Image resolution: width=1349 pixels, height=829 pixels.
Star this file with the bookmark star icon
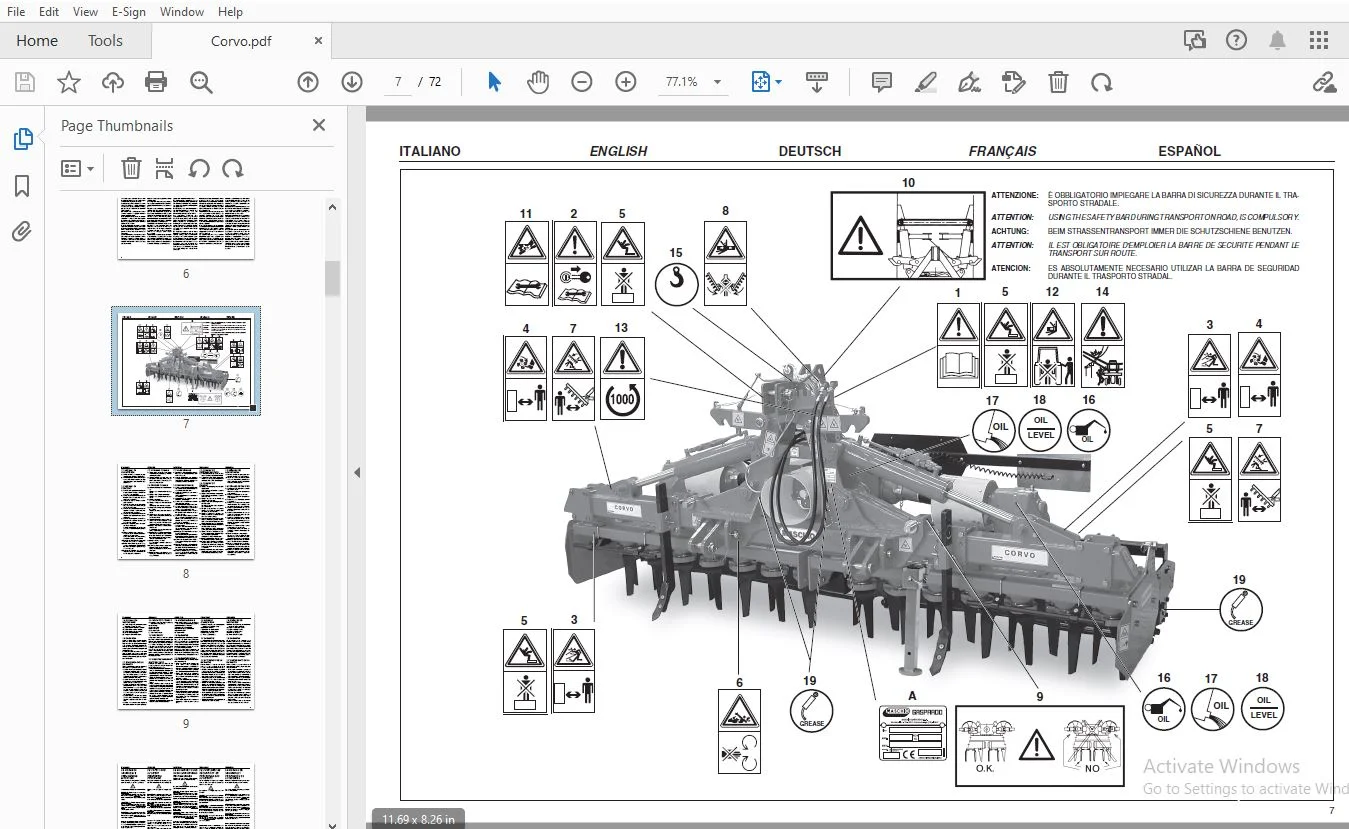68,82
